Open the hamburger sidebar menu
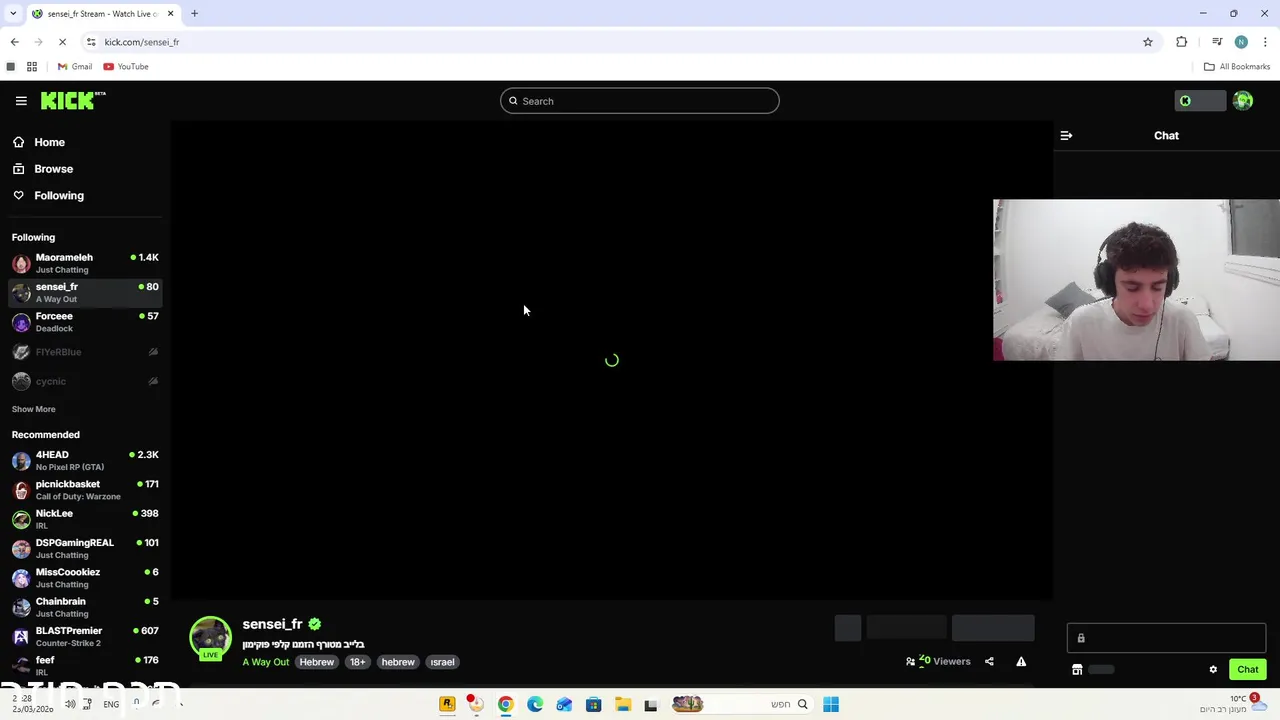 tap(21, 101)
